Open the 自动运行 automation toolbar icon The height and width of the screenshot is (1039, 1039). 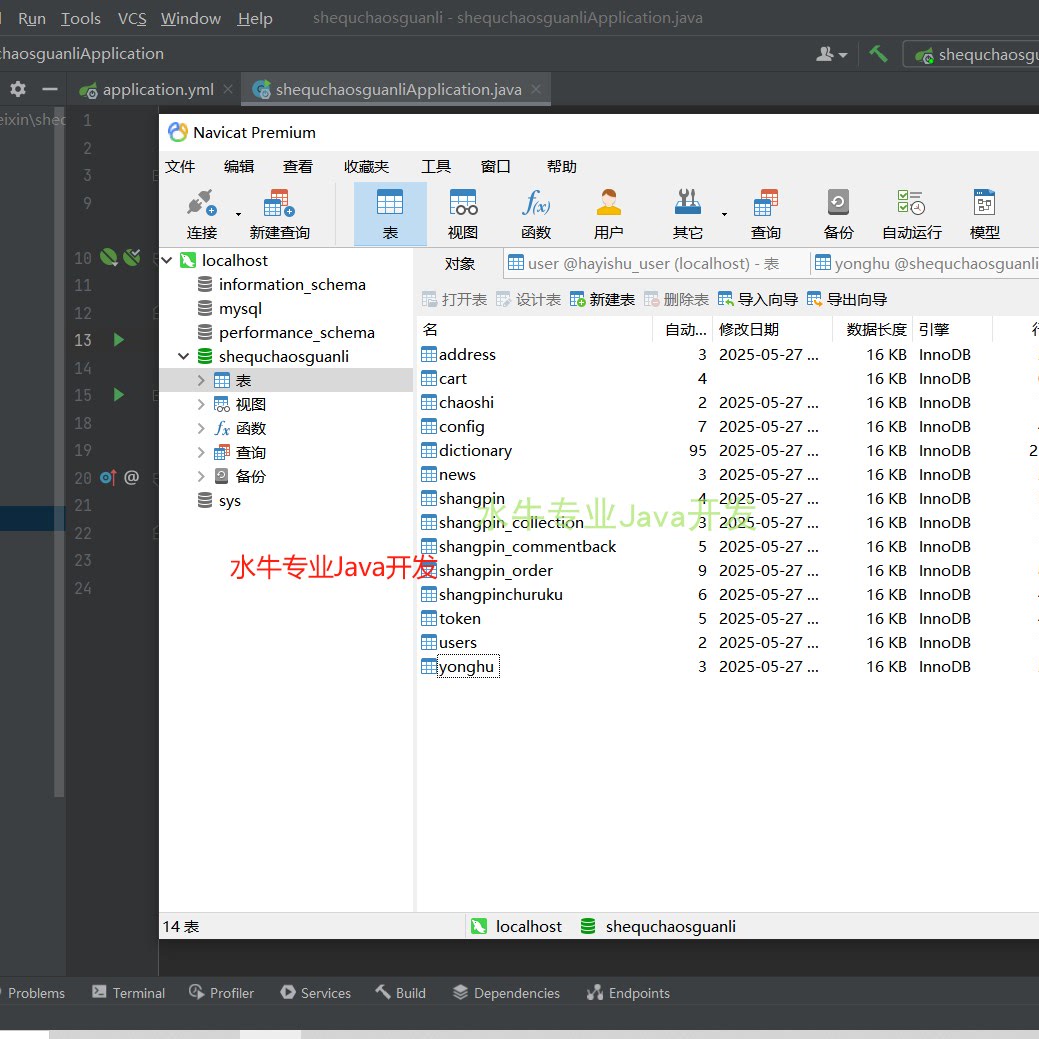pos(911,203)
